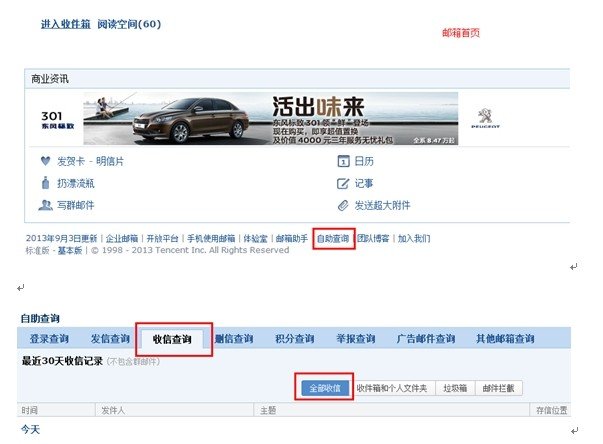Select the 举报查询 tab
603x444 pixels.
pyautogui.click(x=356, y=339)
